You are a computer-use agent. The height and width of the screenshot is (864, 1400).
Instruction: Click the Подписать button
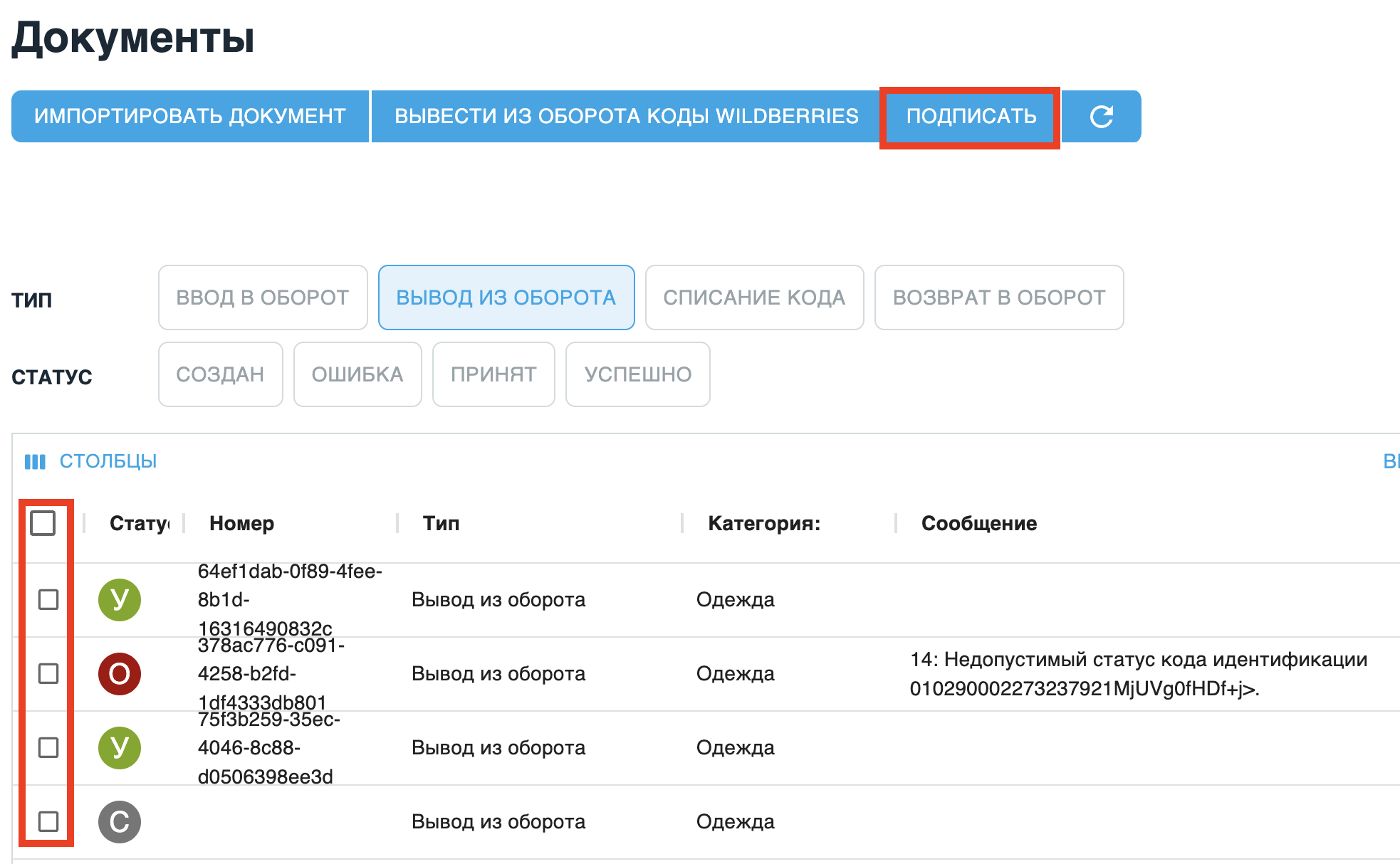click(x=971, y=116)
